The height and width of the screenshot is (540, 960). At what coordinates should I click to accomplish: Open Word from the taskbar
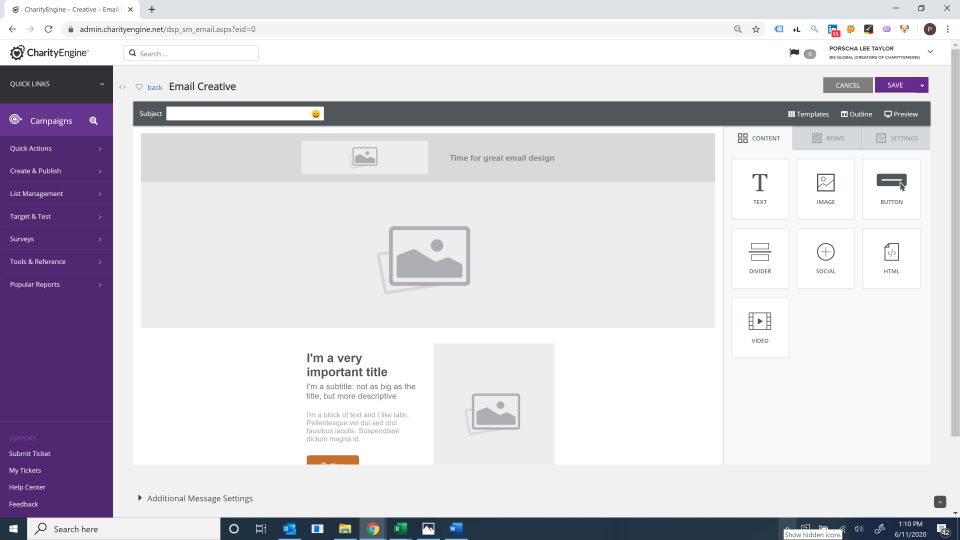click(x=456, y=528)
